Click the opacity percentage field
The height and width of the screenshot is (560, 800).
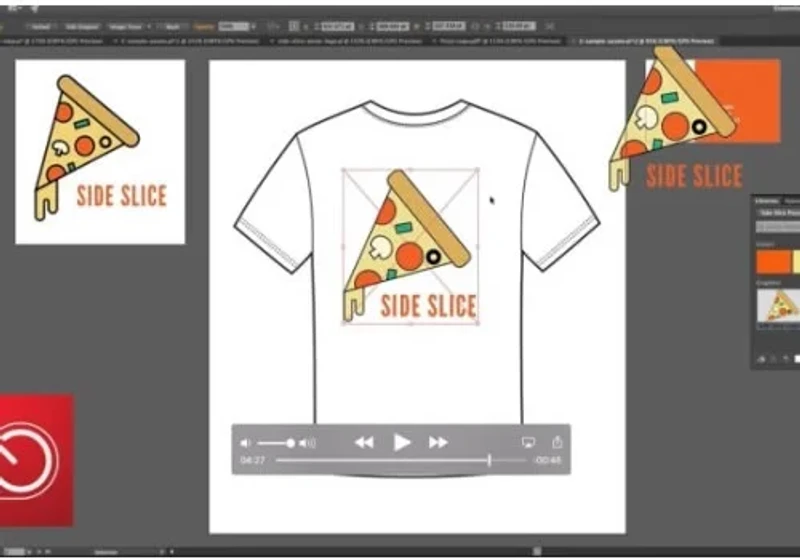coord(234,27)
